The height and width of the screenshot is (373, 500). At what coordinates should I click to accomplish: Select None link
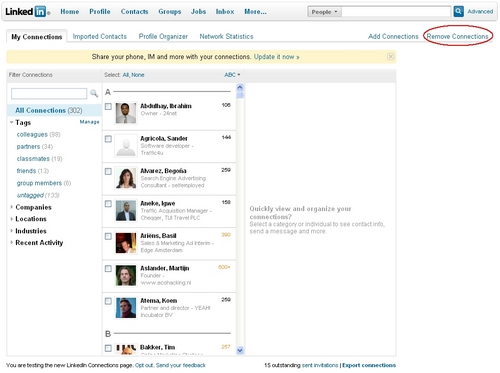[x=138, y=75]
